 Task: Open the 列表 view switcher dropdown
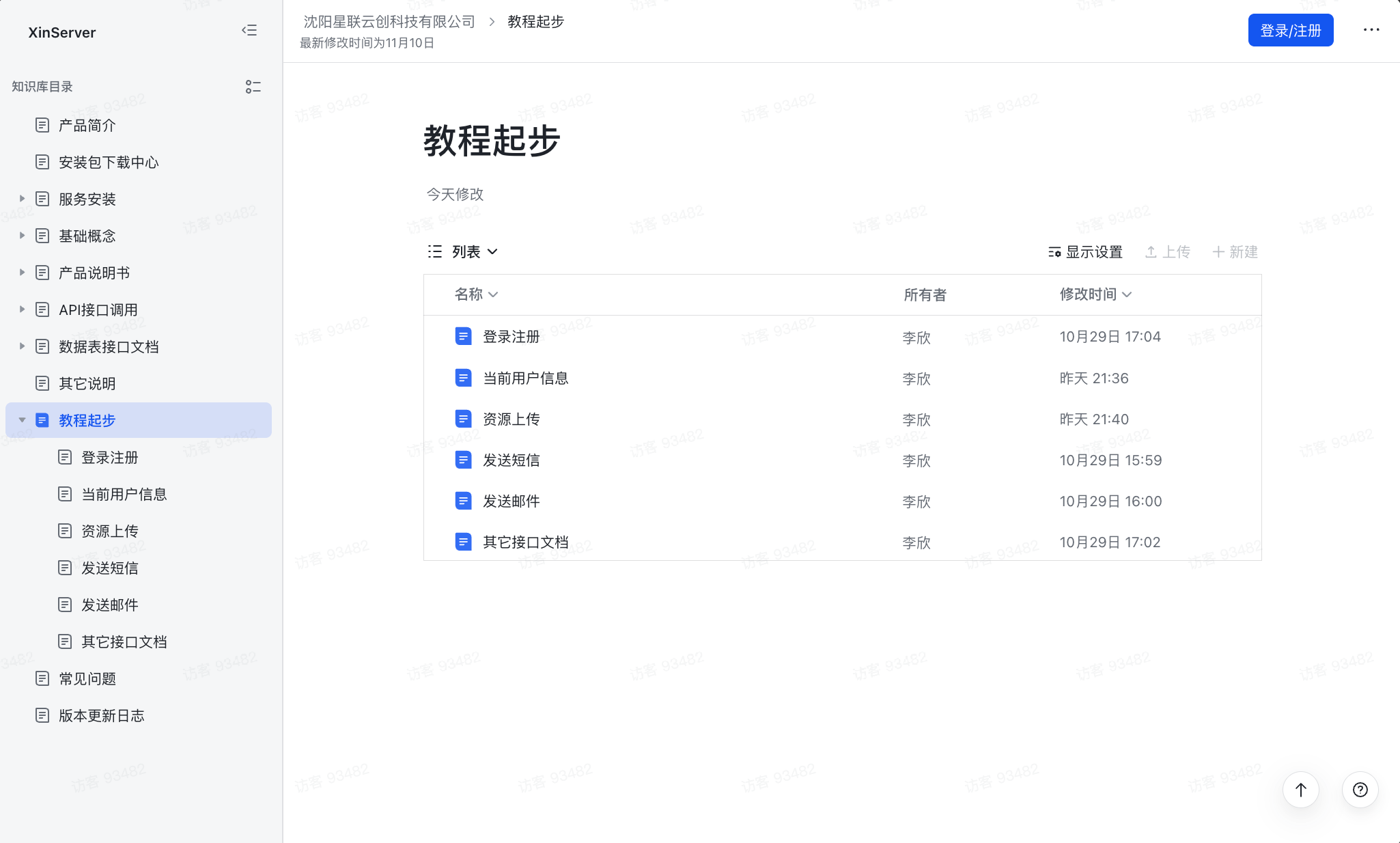pos(474,251)
